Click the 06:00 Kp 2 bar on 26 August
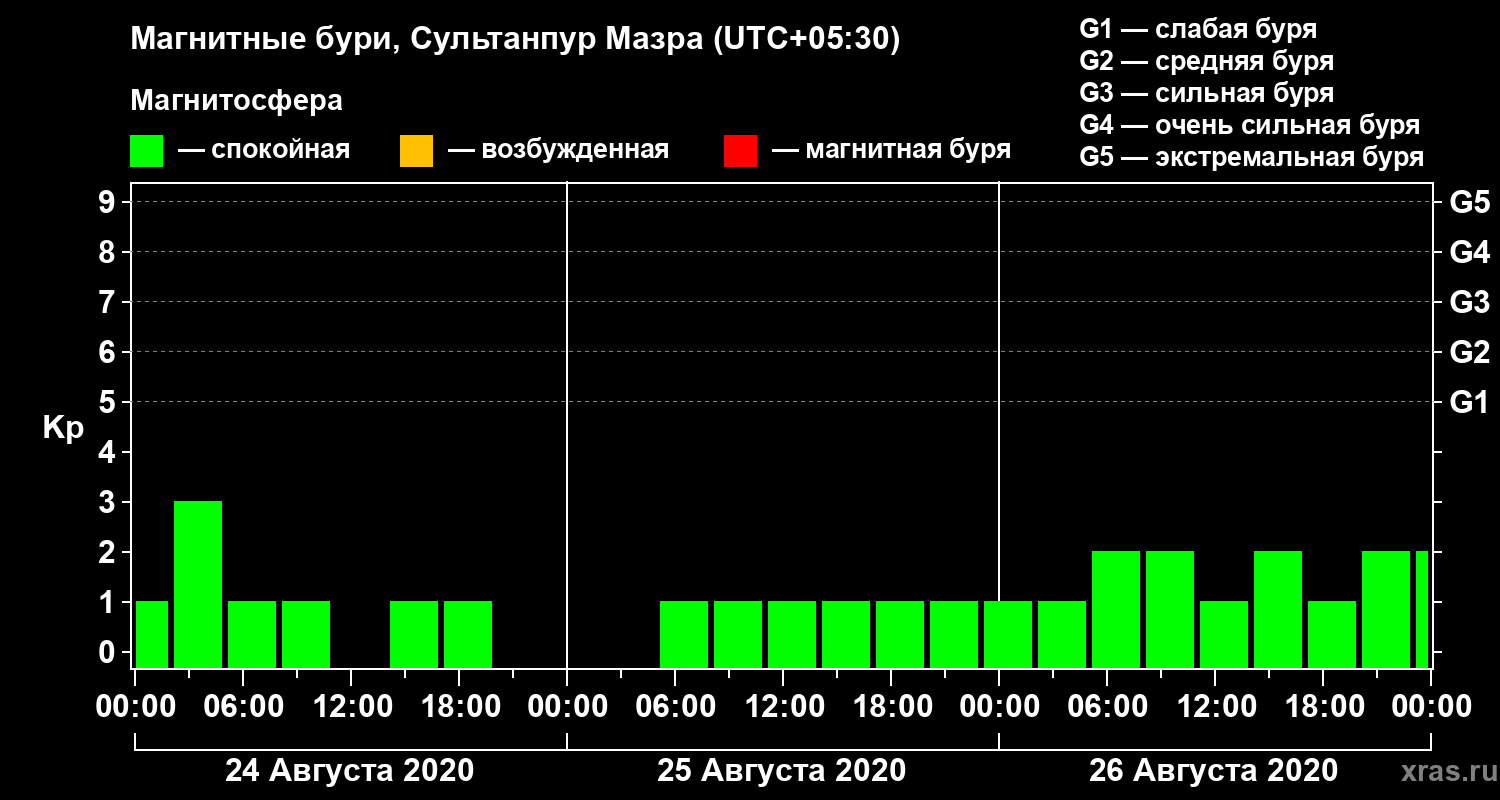1500x800 pixels. click(1116, 609)
